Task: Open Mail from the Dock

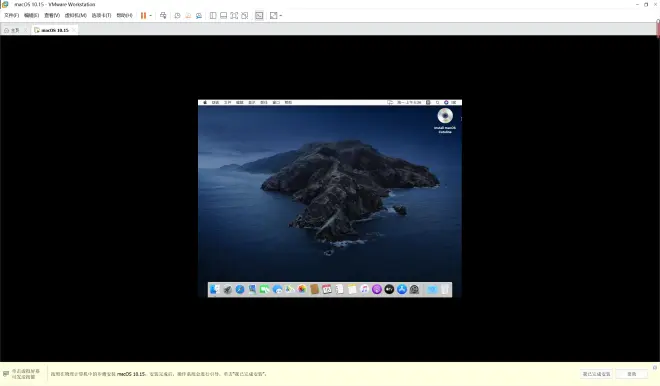Action: tap(252, 289)
